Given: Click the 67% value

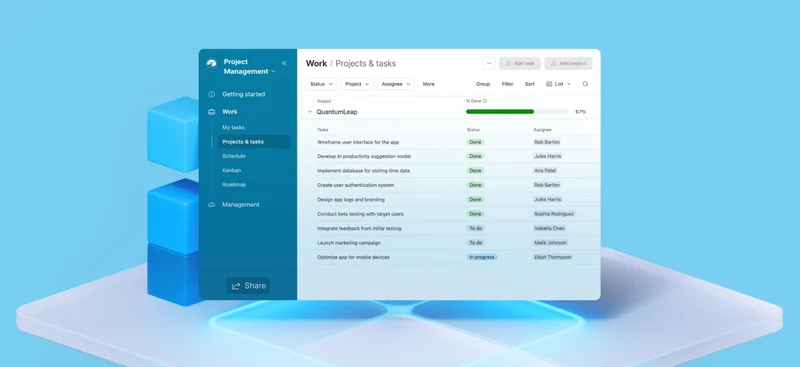Looking at the screenshot, I should coord(581,112).
